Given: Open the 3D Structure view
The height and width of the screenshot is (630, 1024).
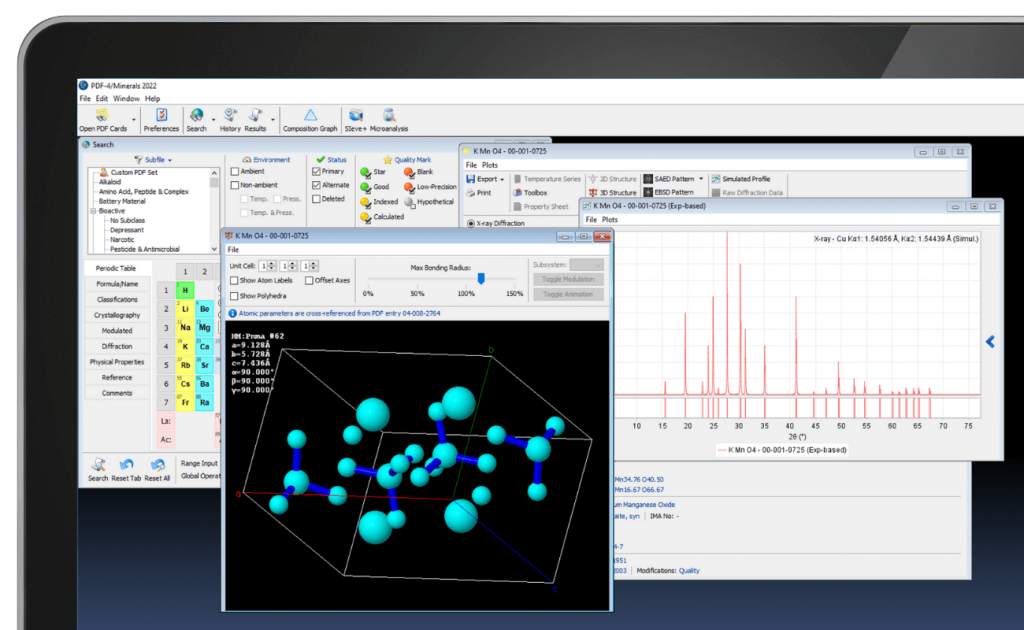Looking at the screenshot, I should [x=612, y=193].
